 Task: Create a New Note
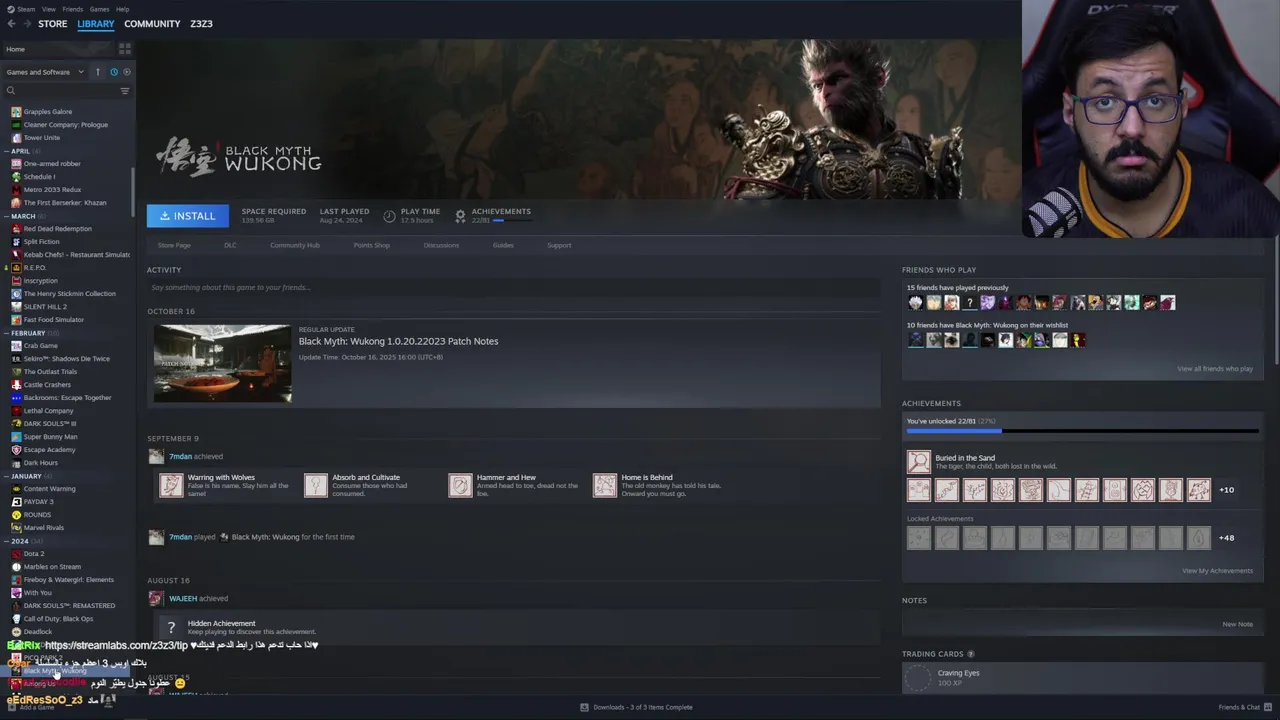(1237, 624)
